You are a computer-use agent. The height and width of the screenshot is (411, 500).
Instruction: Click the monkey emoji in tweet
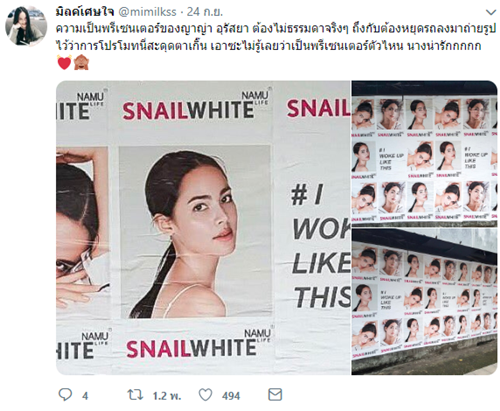(81, 62)
